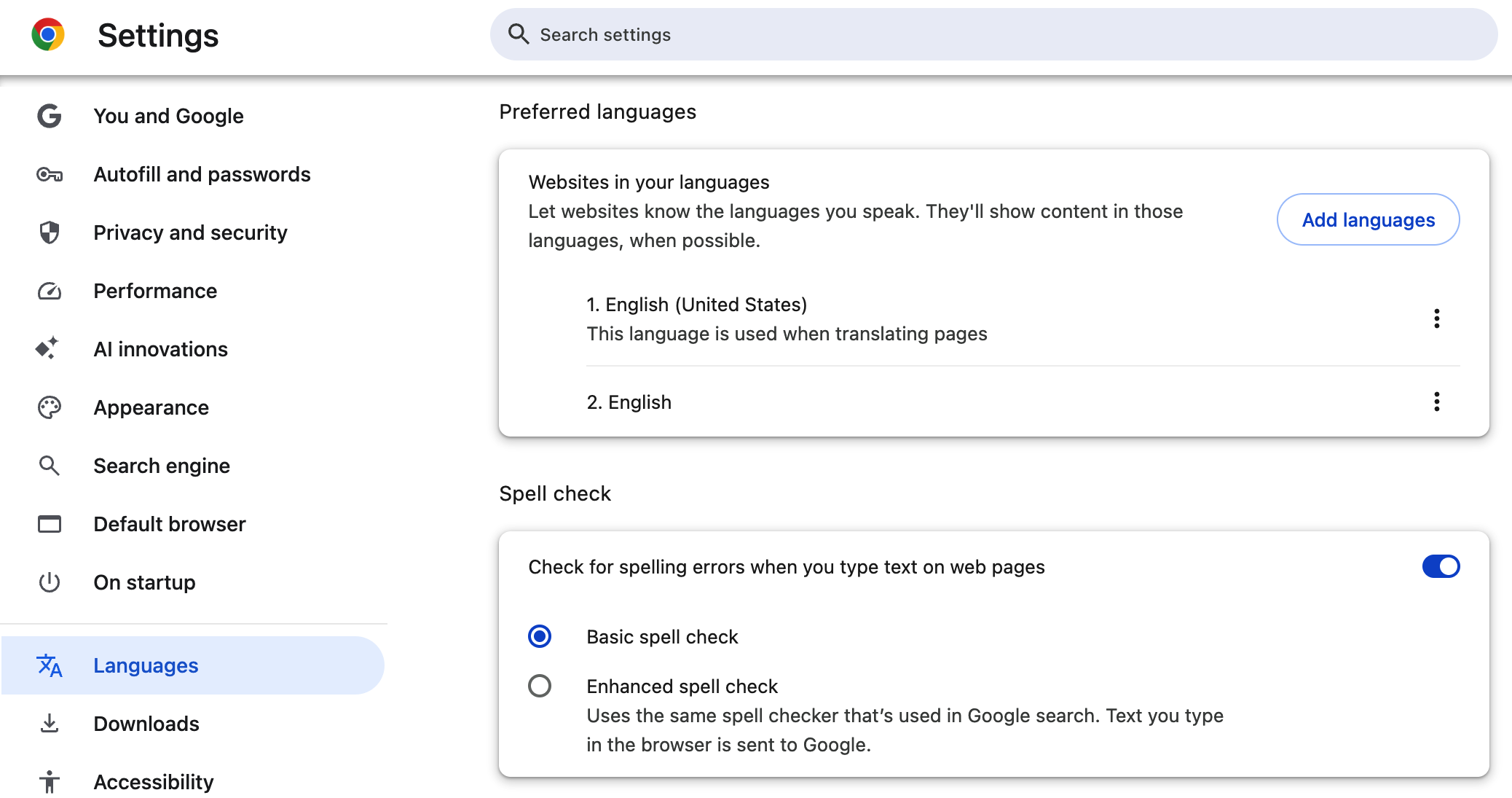Click the Add languages button
Image resolution: width=1512 pixels, height=798 pixels.
coord(1368,219)
